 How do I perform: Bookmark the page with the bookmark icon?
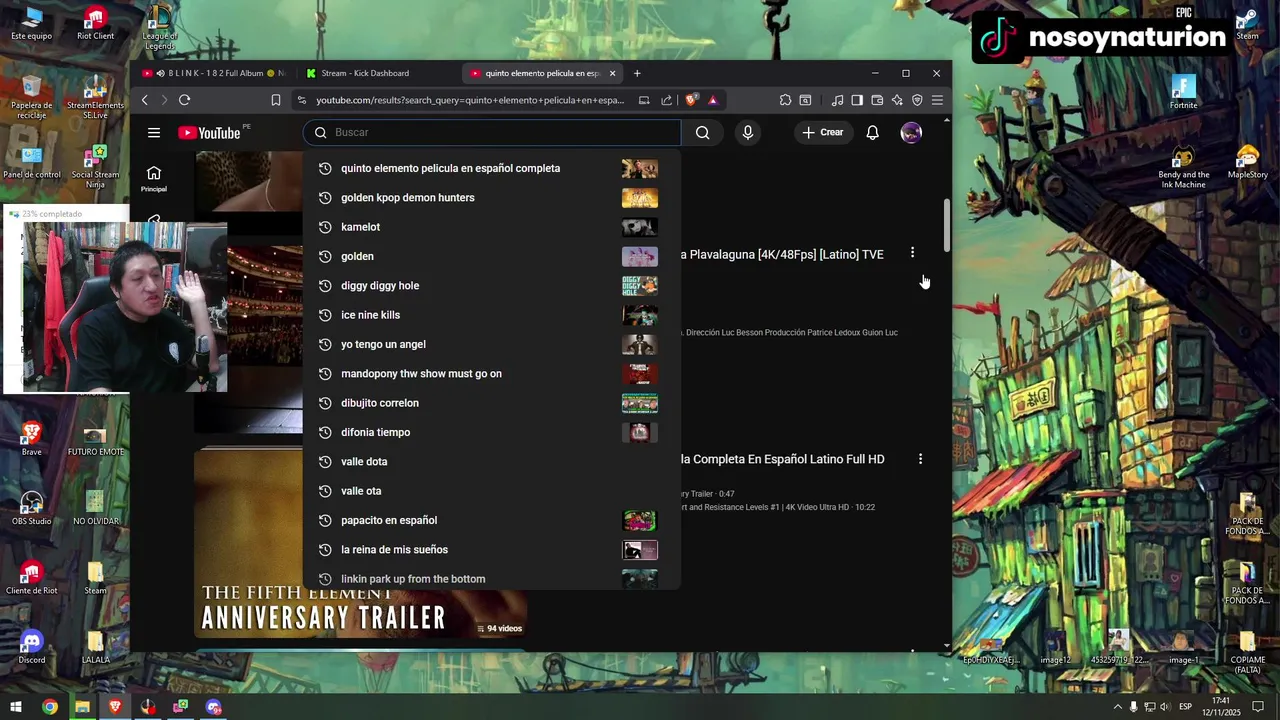(x=276, y=100)
